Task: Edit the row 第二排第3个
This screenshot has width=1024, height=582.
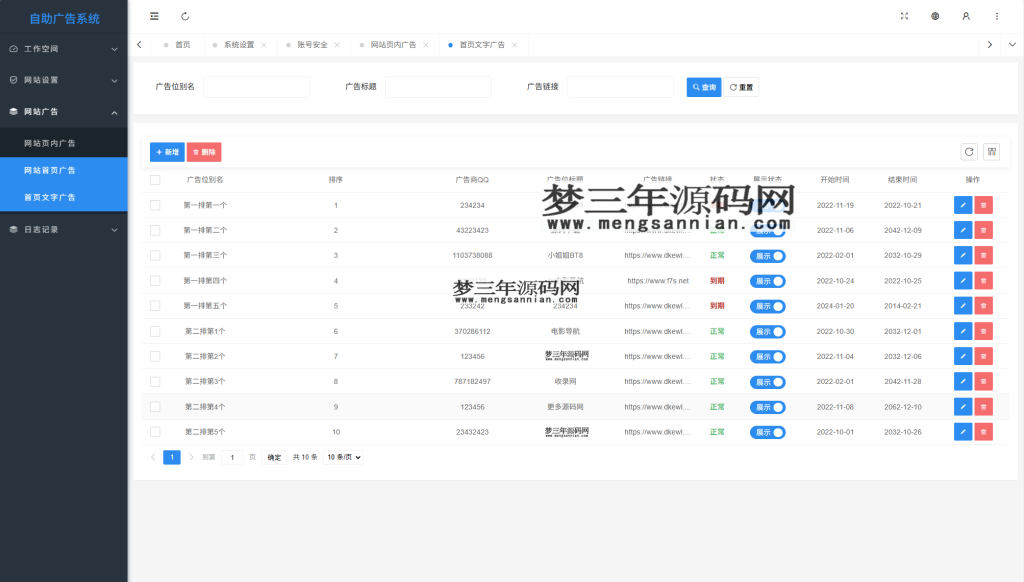Action: click(963, 381)
